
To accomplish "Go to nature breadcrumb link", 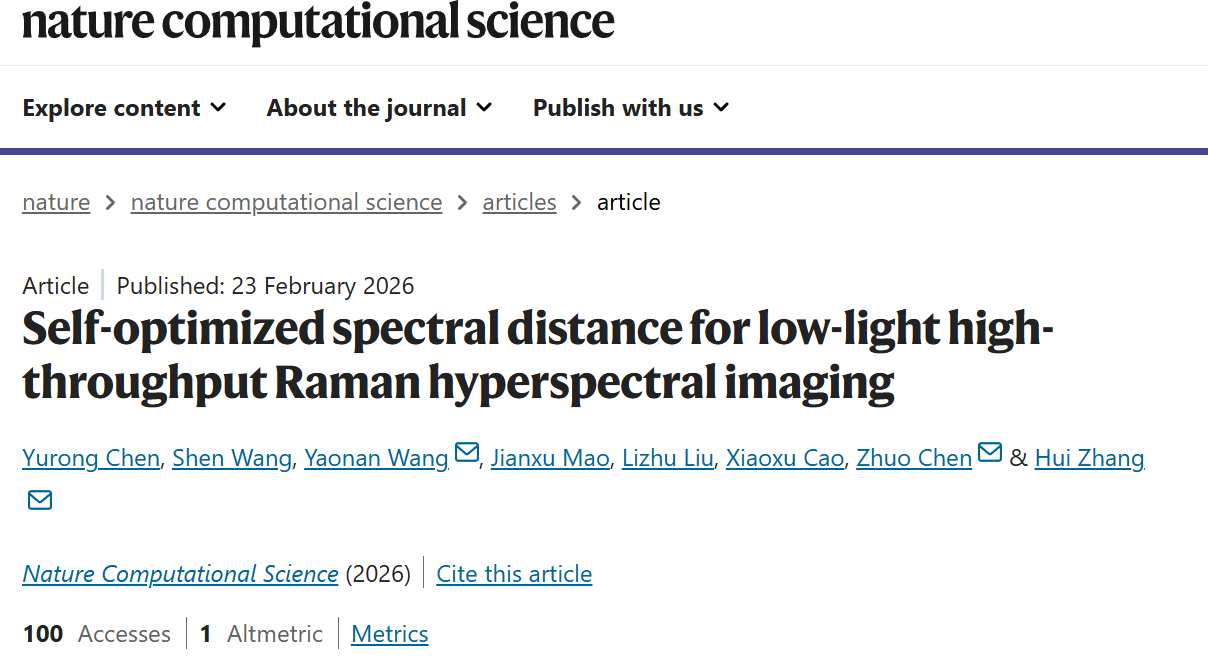I will [x=56, y=202].
